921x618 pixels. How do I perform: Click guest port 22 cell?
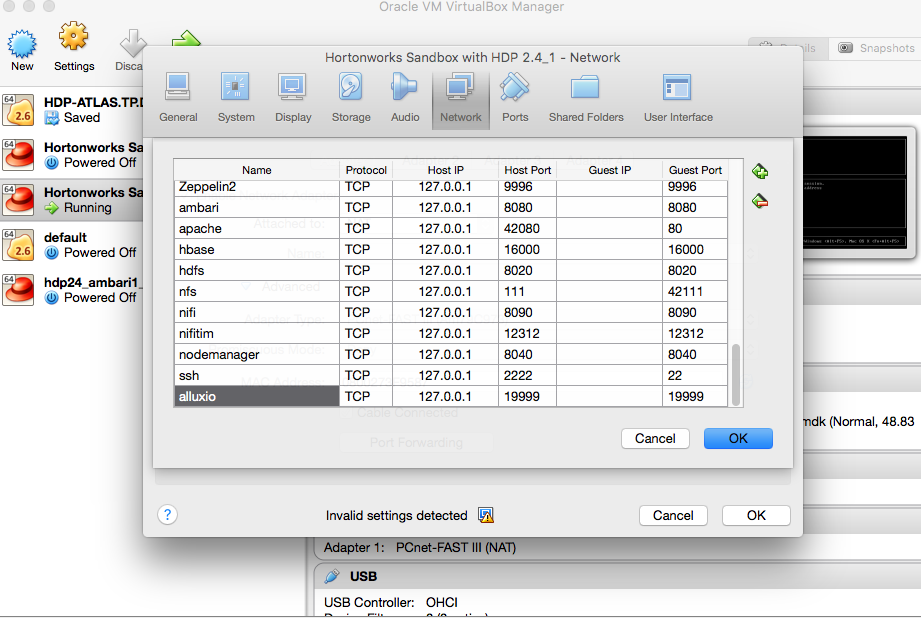(695, 375)
